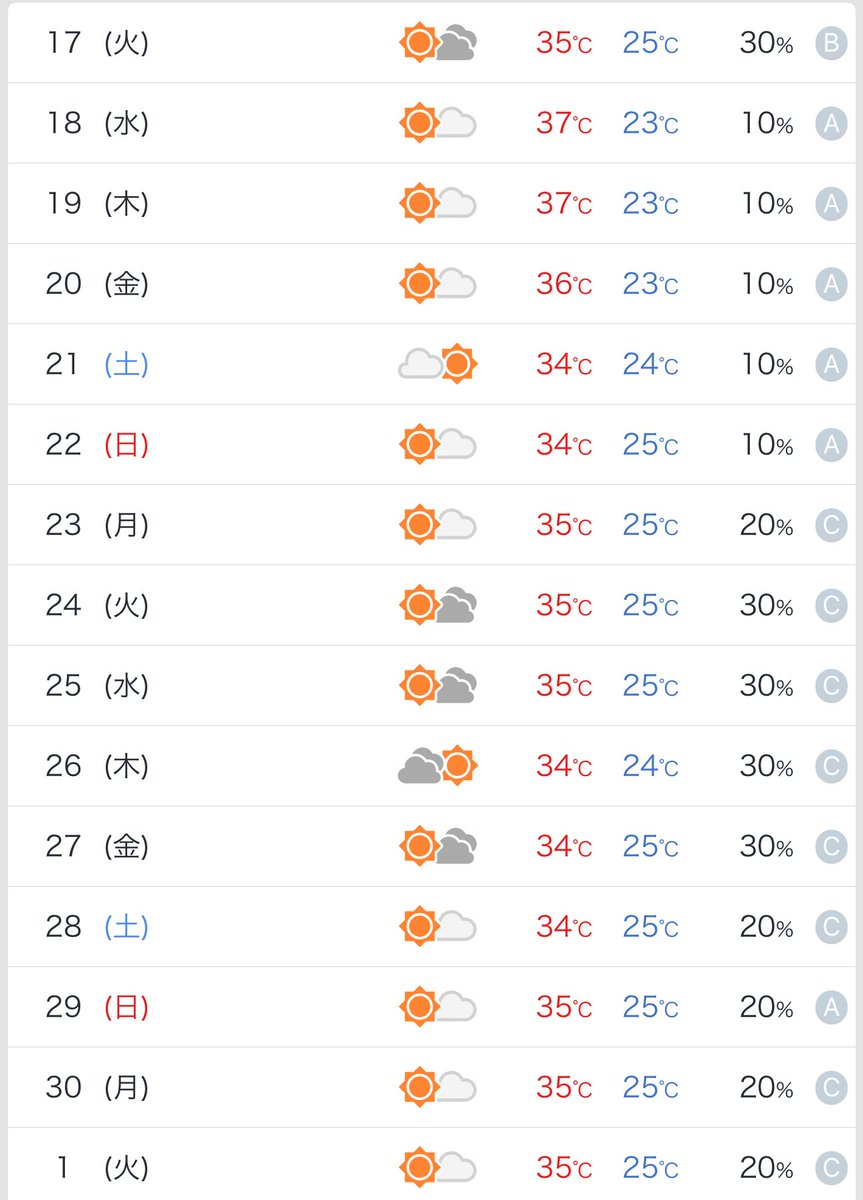
Task: Click the 24°C low on day 26
Action: 650,766
